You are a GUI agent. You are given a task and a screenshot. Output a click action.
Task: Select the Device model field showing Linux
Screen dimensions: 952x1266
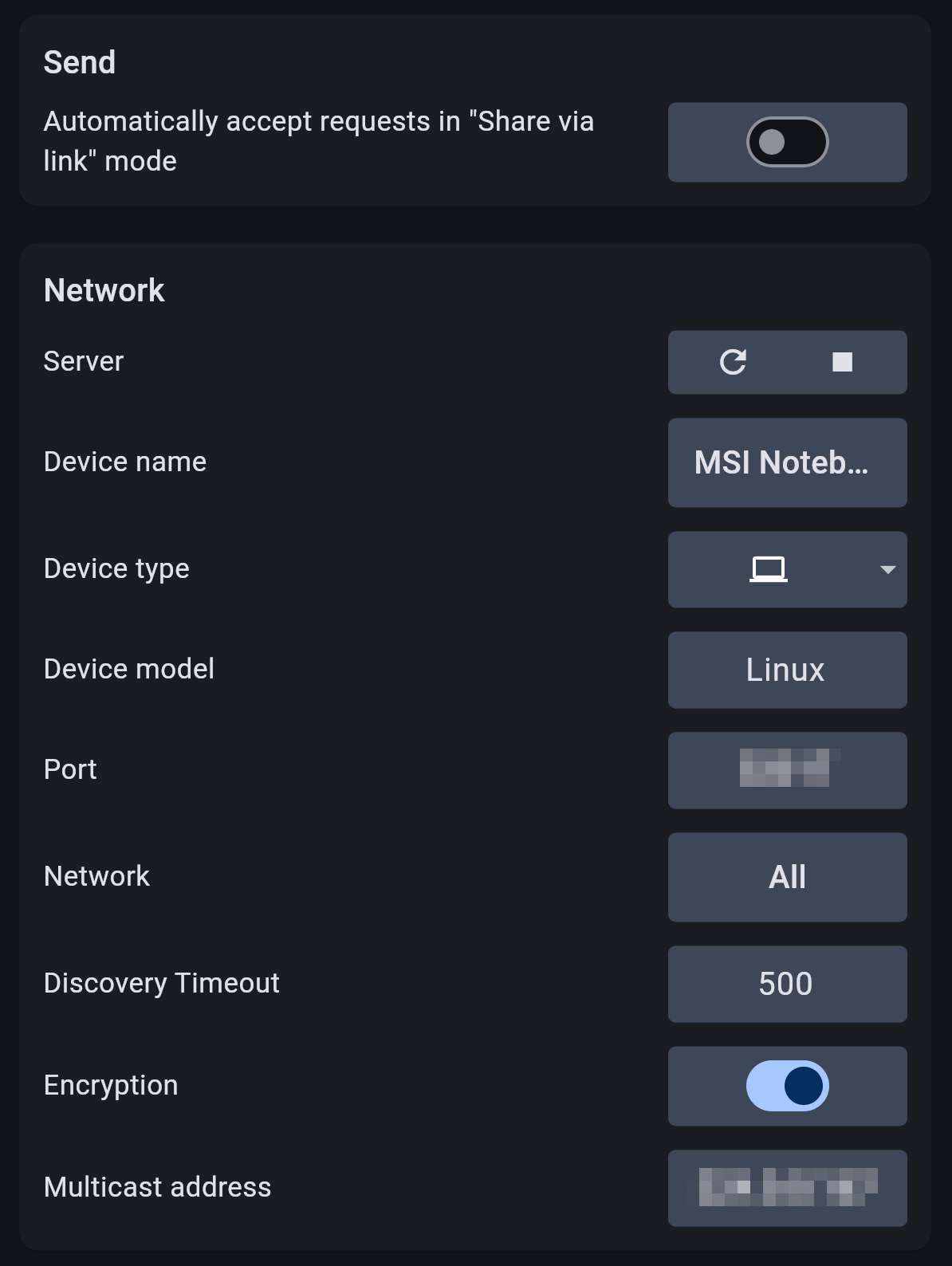(x=787, y=670)
